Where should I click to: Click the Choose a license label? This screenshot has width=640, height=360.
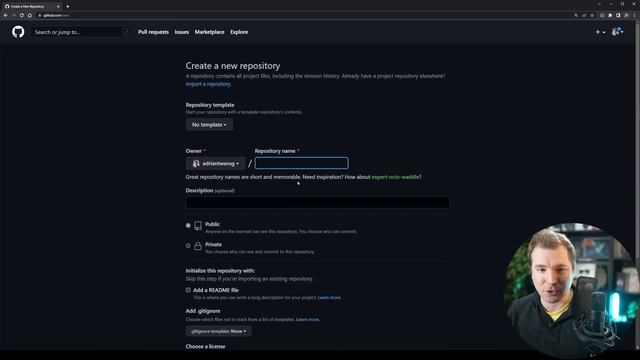[x=205, y=346]
